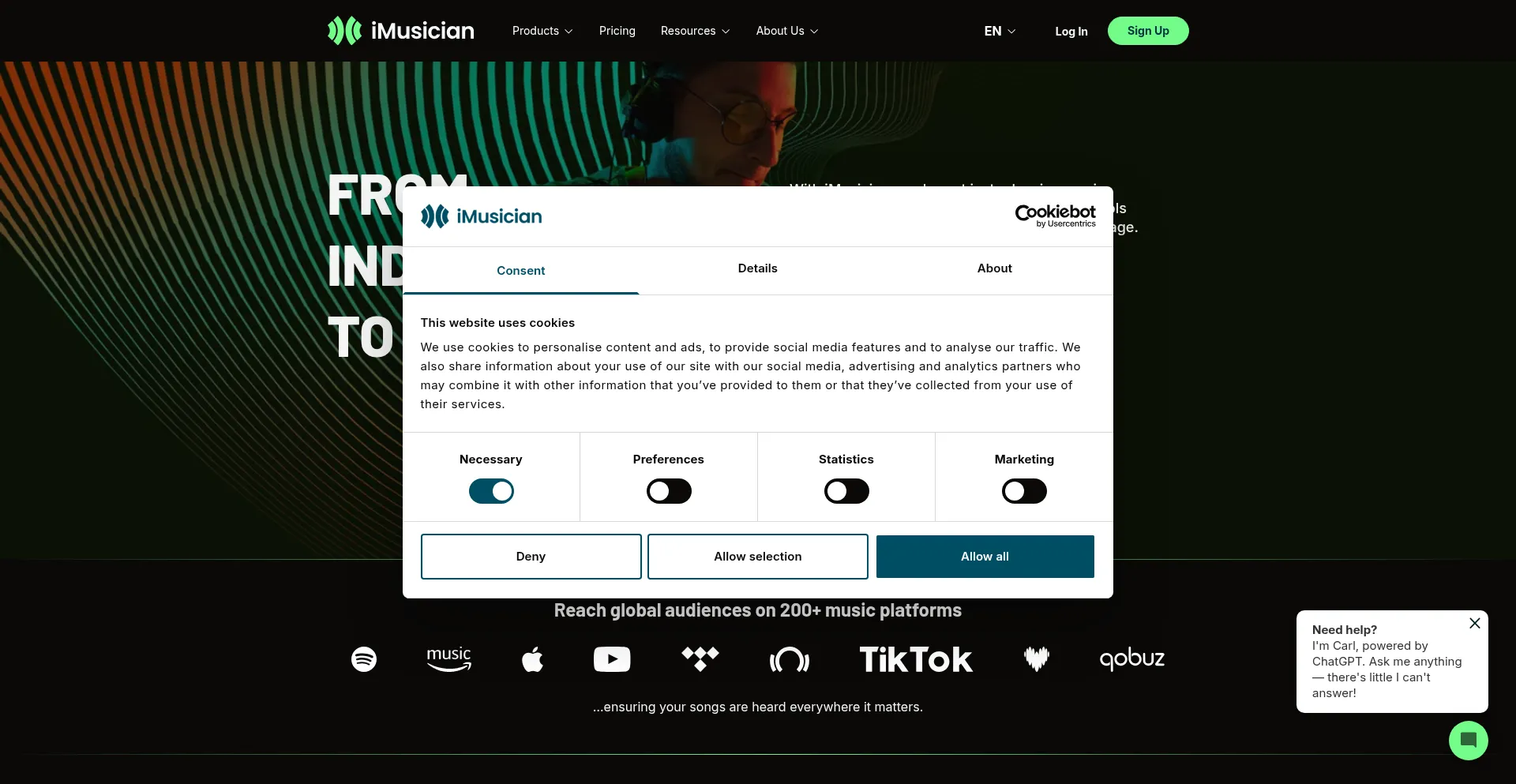Click the Log In link
The image size is (1516, 784).
click(1071, 32)
